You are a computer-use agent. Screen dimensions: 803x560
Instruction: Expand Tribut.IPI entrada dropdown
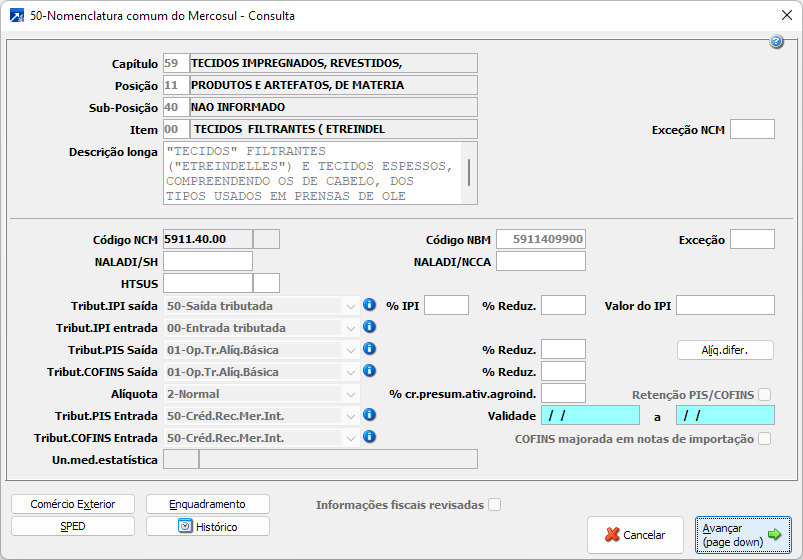(351, 328)
